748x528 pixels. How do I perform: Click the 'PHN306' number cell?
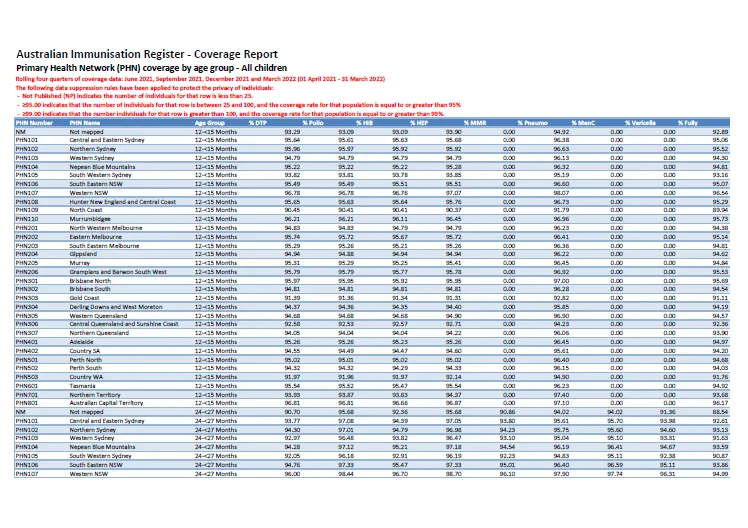click(x=27, y=324)
